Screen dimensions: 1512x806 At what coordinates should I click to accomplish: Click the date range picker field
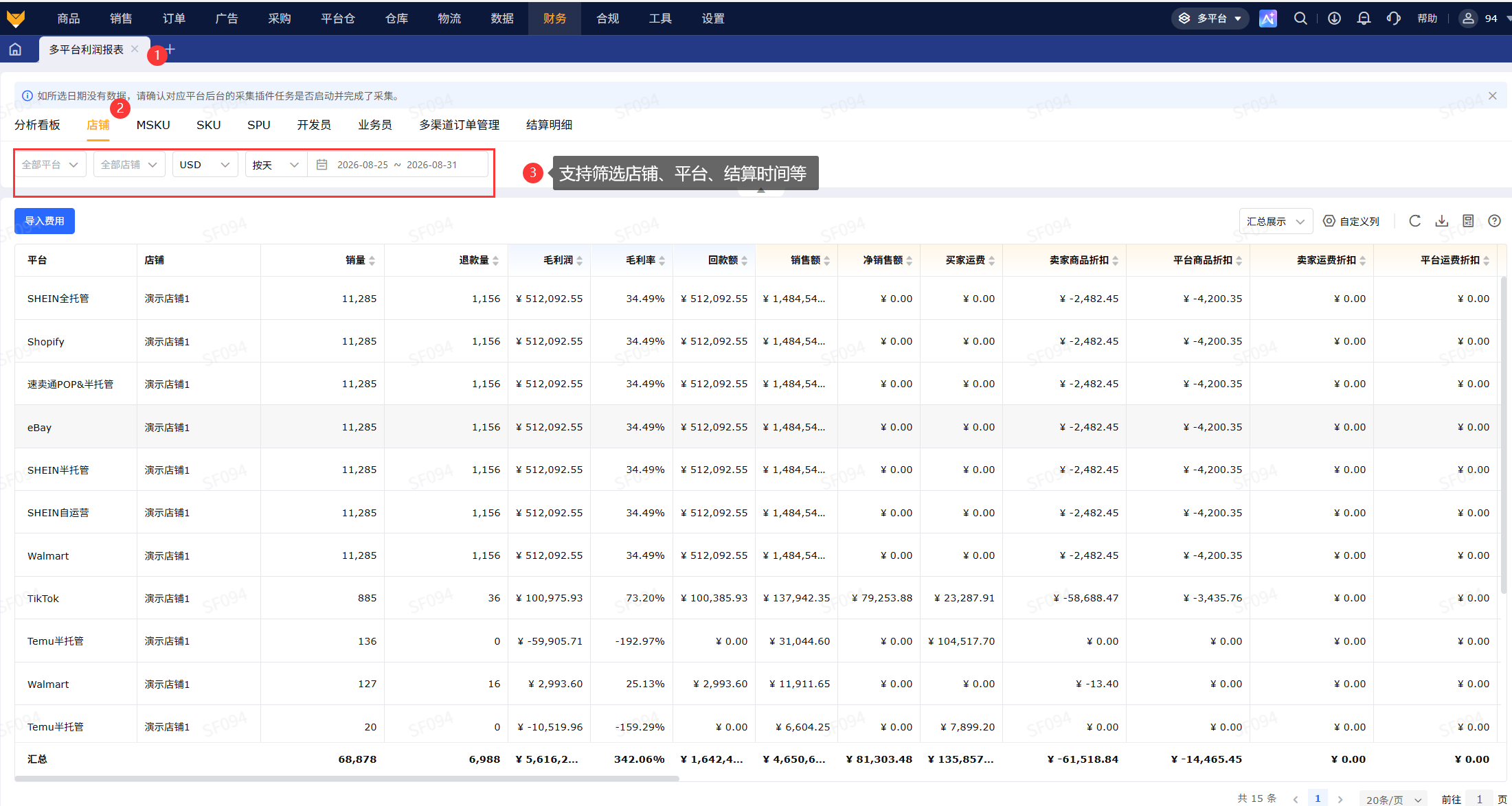coord(398,165)
